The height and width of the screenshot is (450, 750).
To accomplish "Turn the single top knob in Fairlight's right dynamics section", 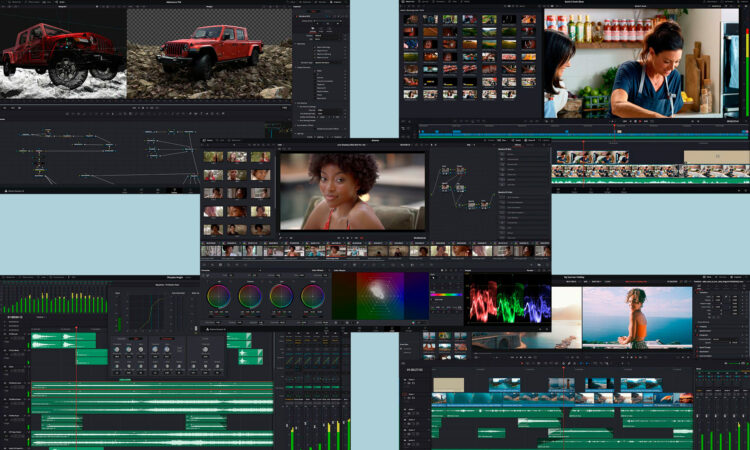I will click(x=205, y=350).
